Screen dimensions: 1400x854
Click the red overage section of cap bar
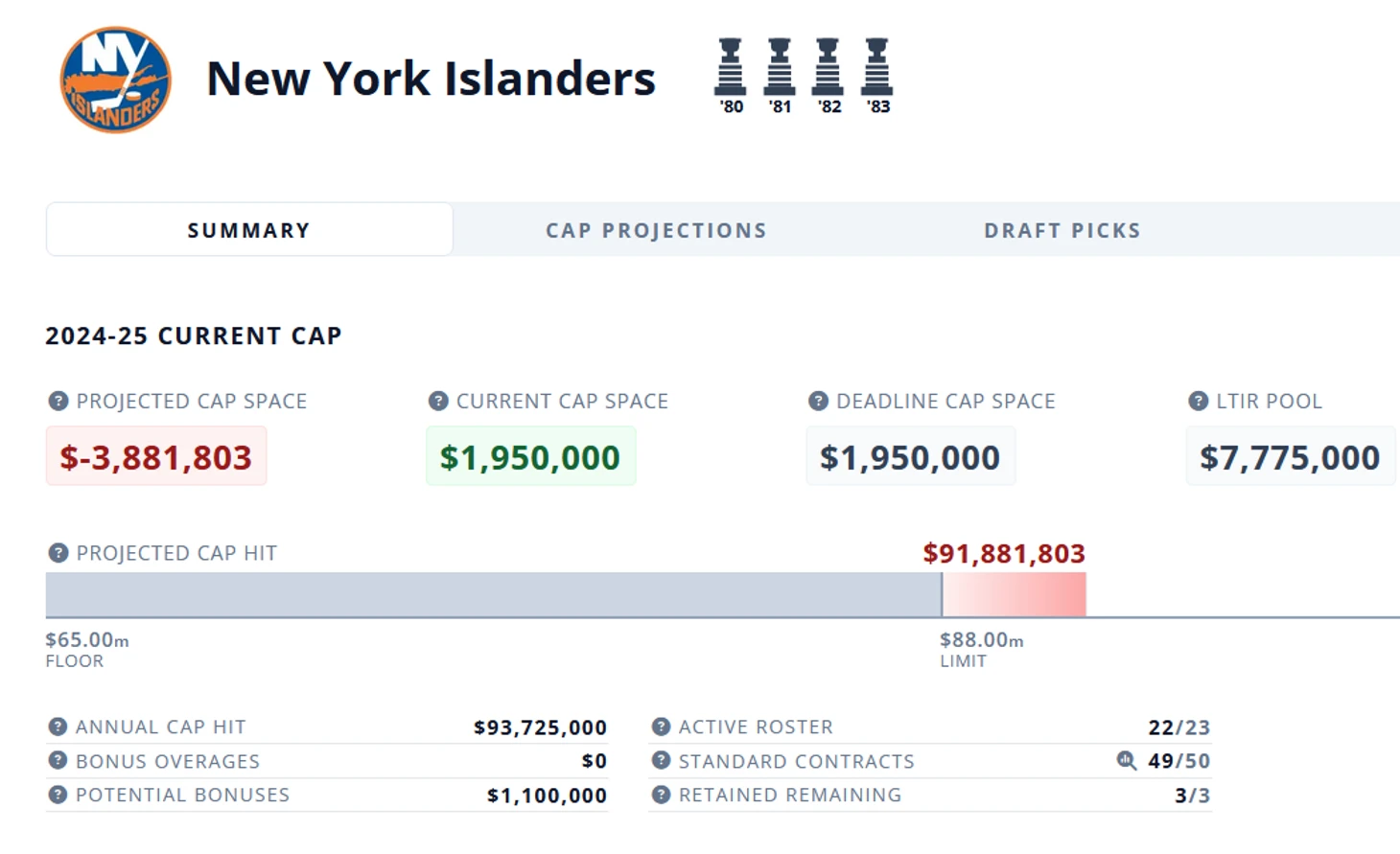[1015, 595]
